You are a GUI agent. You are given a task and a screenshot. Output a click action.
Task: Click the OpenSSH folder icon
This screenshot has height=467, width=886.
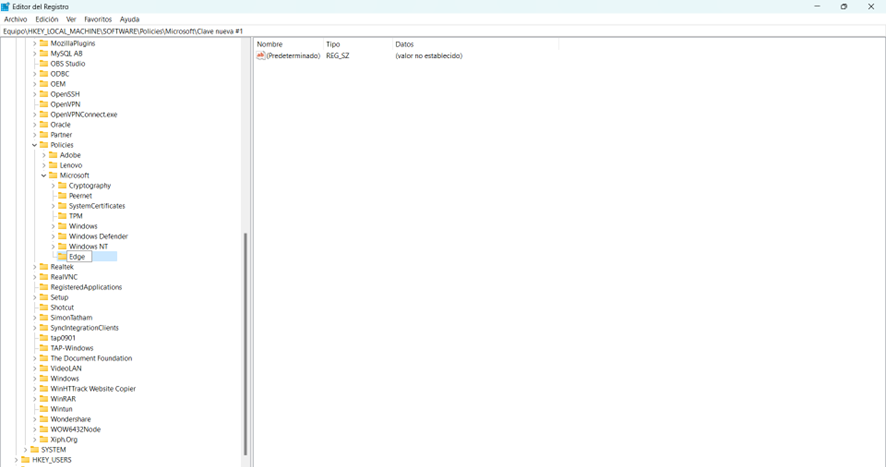(44, 94)
